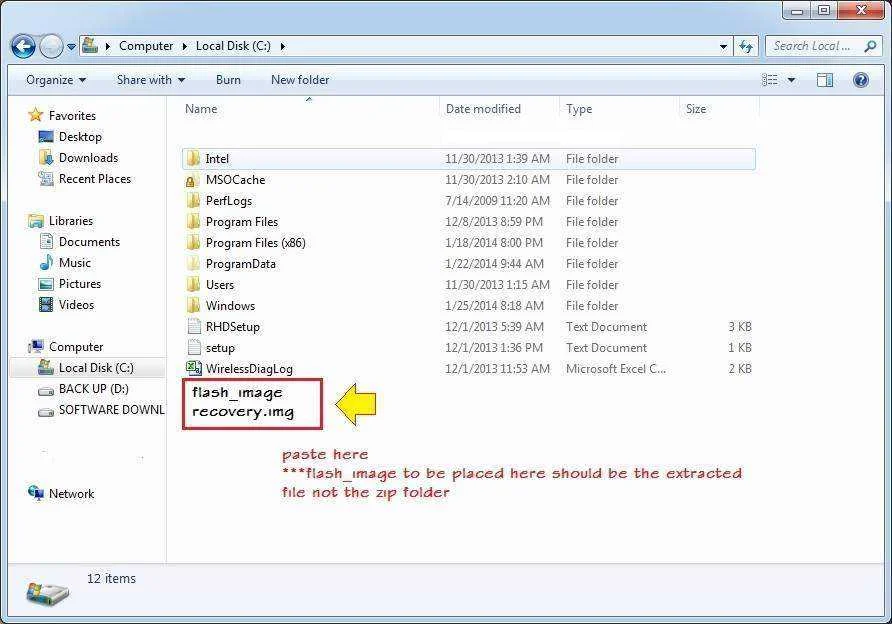The height and width of the screenshot is (624, 892).
Task: Click the Users folder icon
Action: point(193,285)
